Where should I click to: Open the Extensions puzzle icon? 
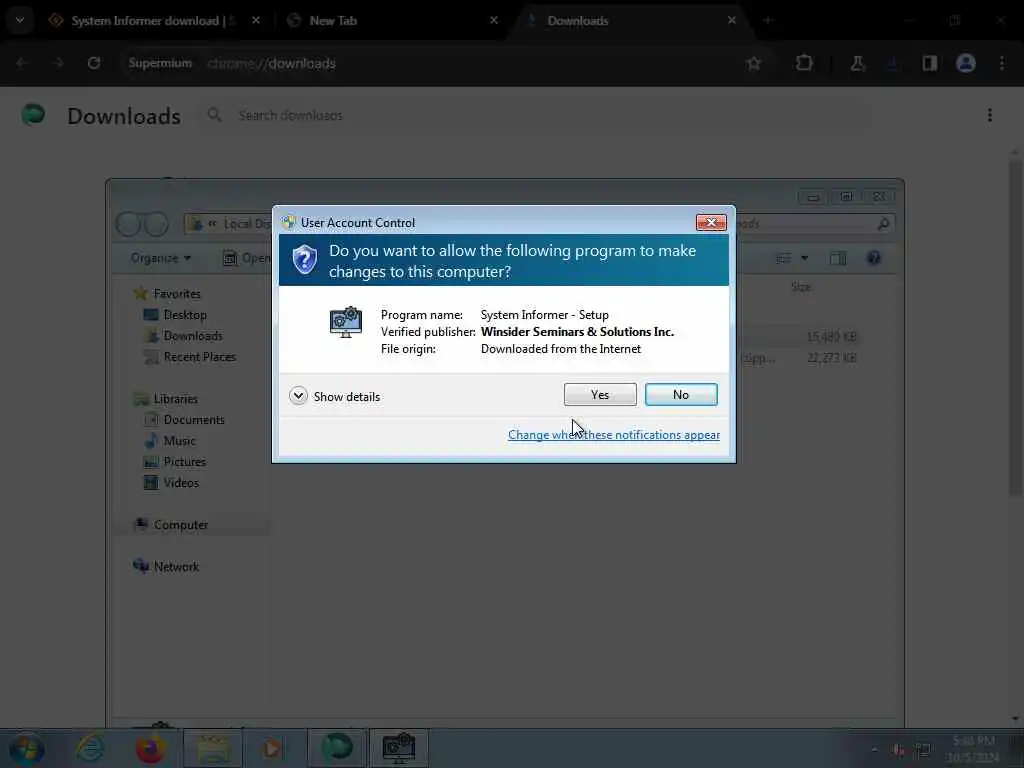[805, 63]
